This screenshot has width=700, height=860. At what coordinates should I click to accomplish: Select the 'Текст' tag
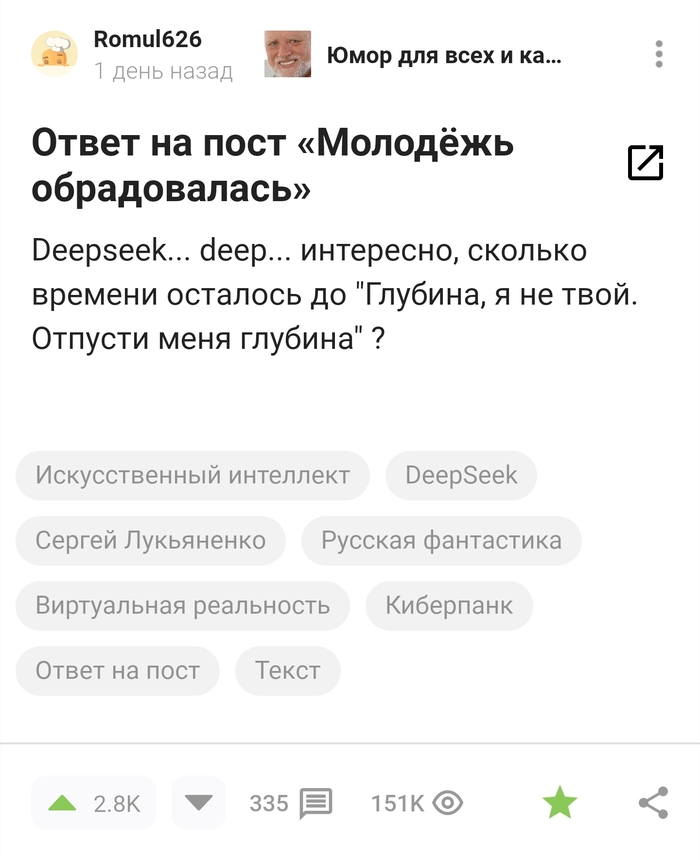point(287,671)
